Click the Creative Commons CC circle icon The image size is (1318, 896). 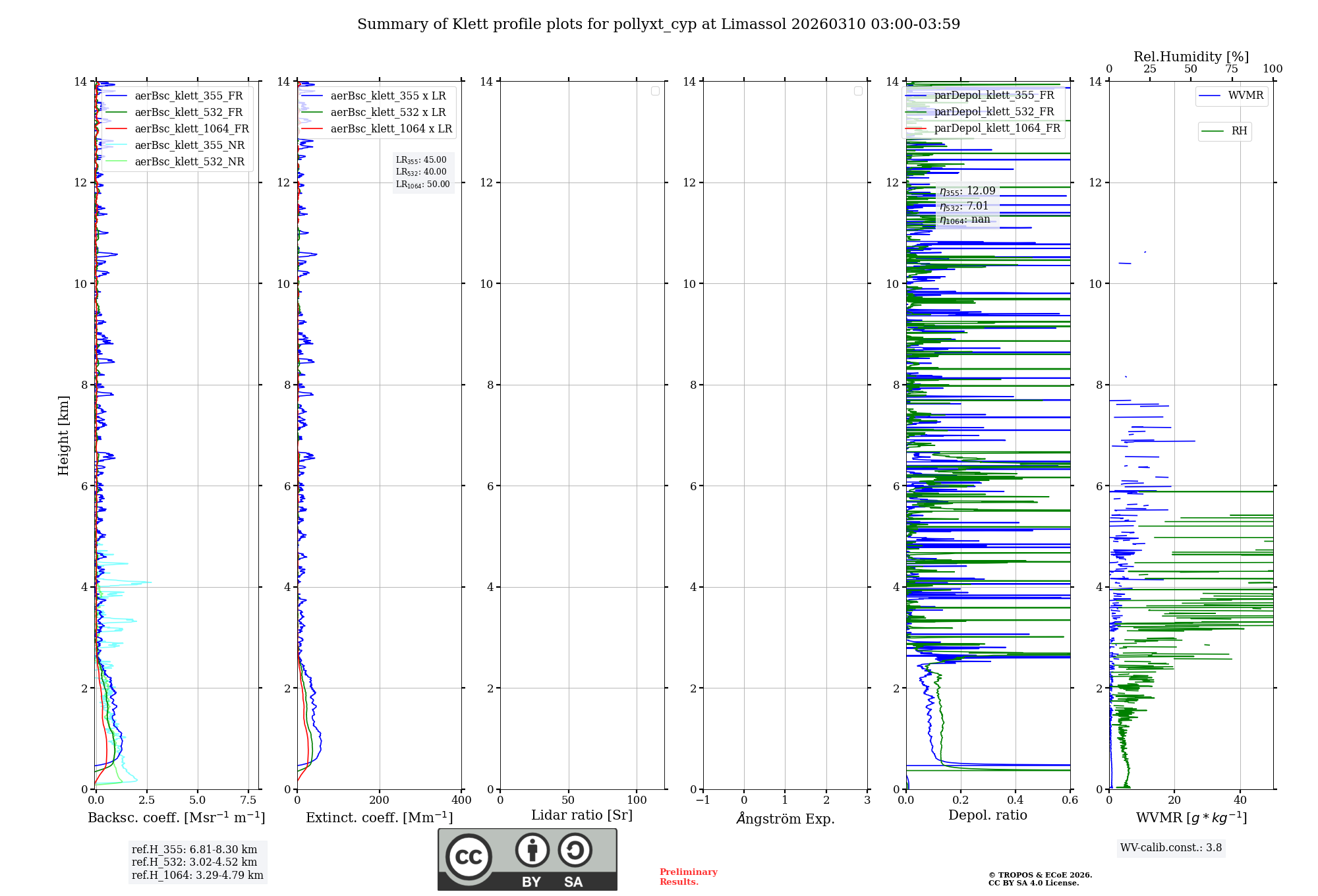click(x=469, y=856)
